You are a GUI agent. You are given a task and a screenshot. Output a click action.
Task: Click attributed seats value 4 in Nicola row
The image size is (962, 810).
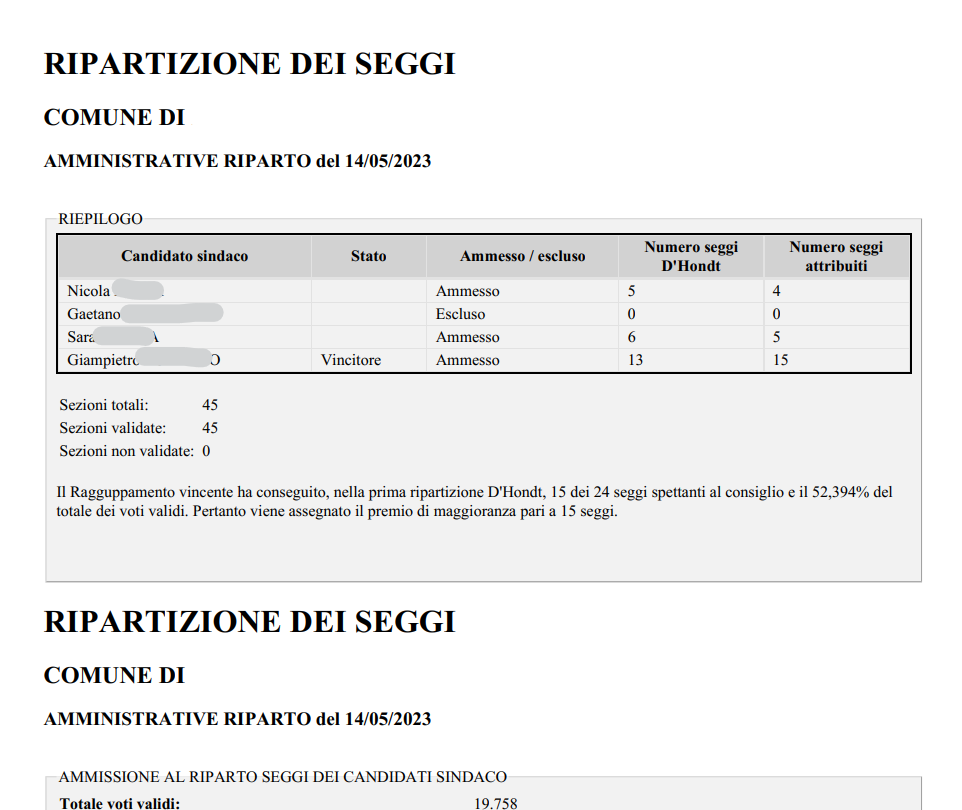(x=777, y=291)
